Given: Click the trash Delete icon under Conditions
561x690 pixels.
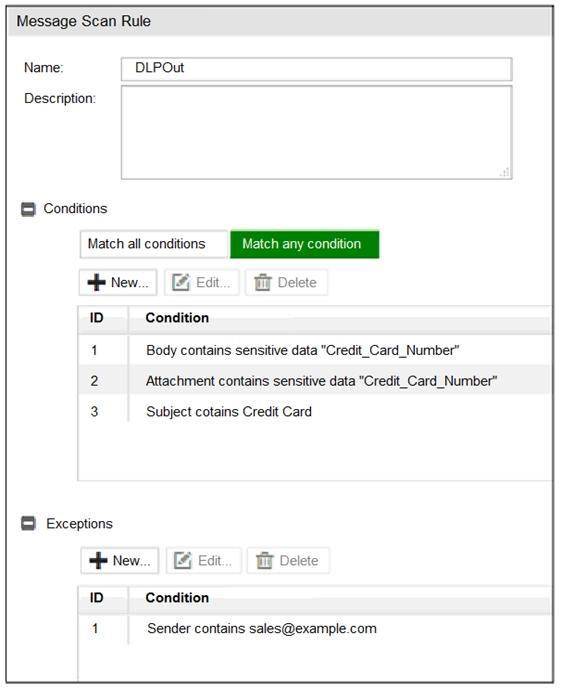Looking at the screenshot, I should click(263, 283).
